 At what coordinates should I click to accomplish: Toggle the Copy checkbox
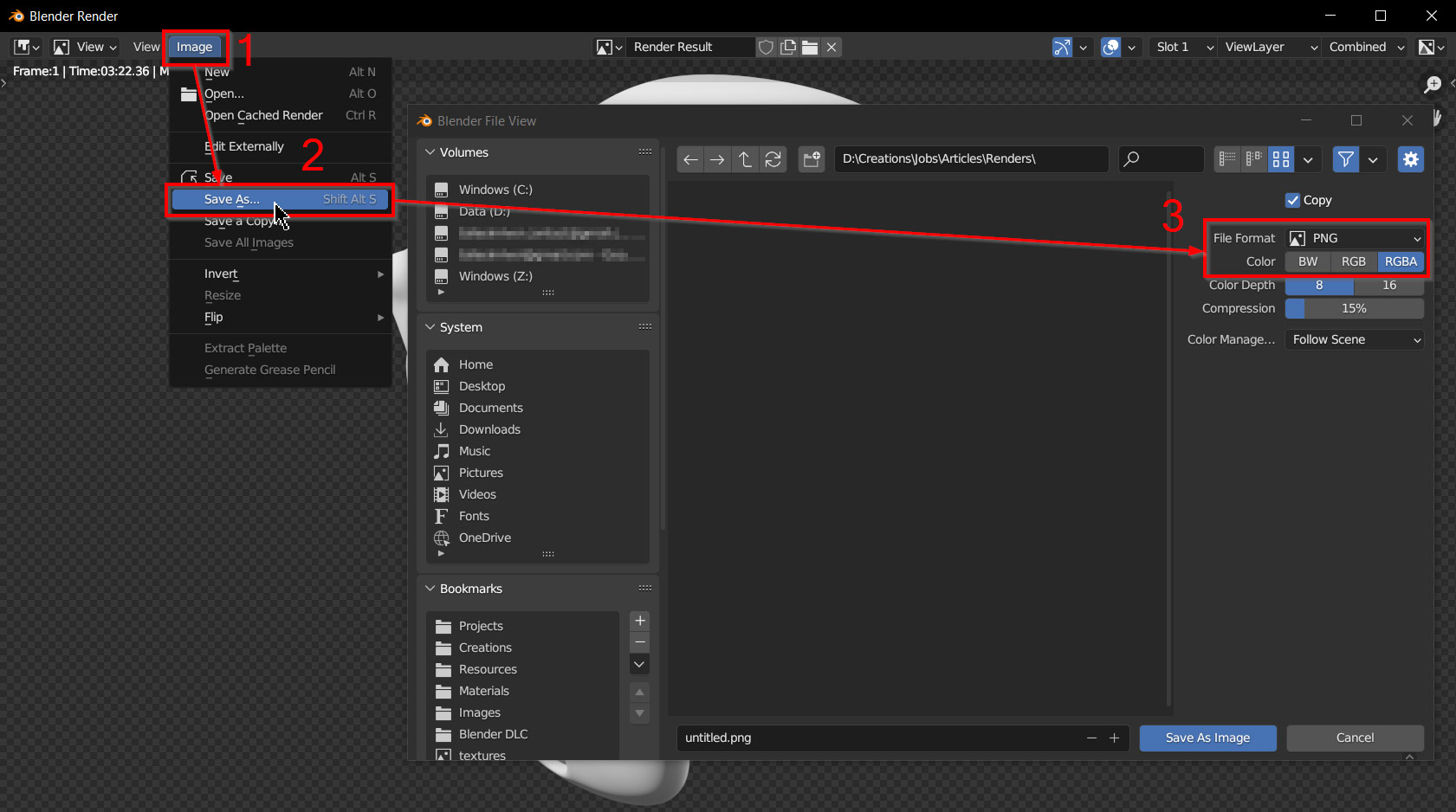(1293, 200)
